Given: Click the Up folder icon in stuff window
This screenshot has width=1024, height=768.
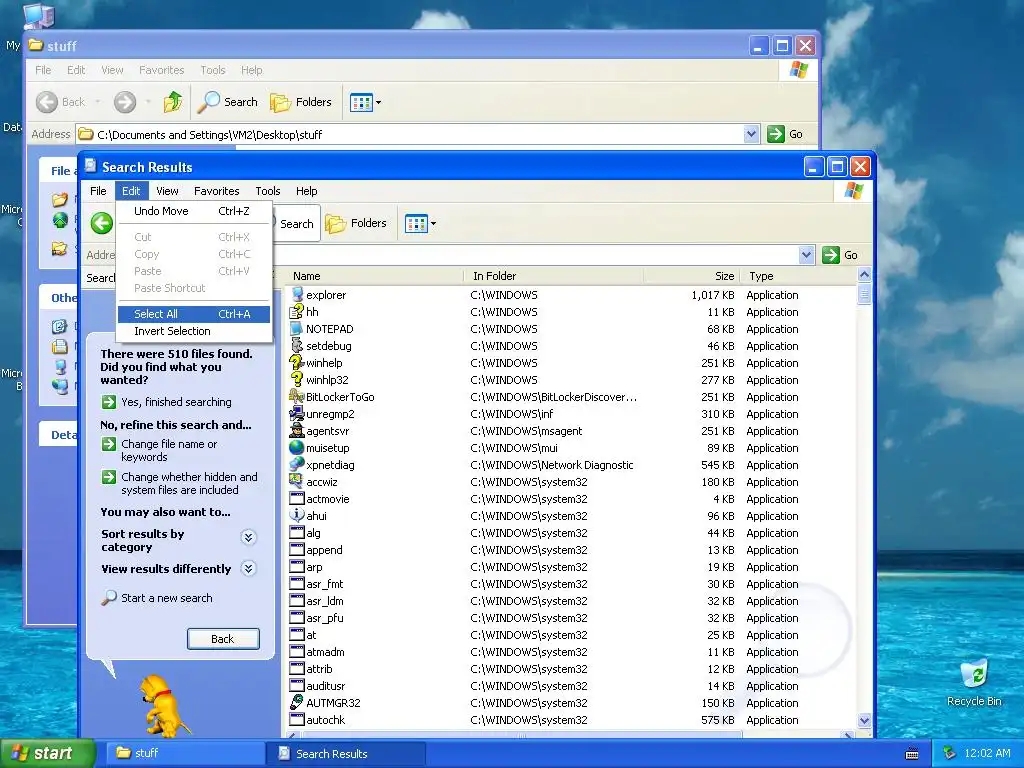Looking at the screenshot, I should tap(173, 102).
